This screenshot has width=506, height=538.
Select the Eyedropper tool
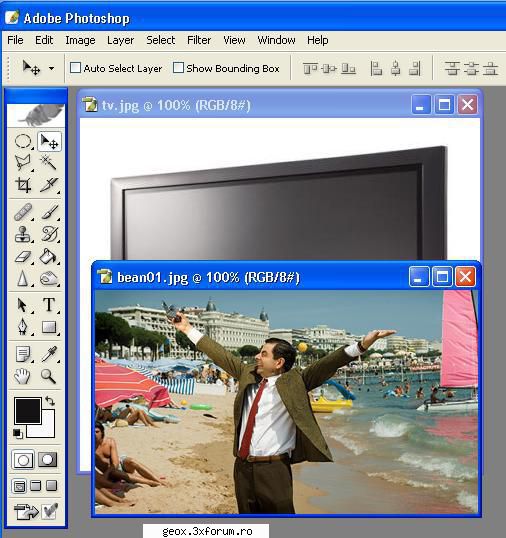point(48,353)
